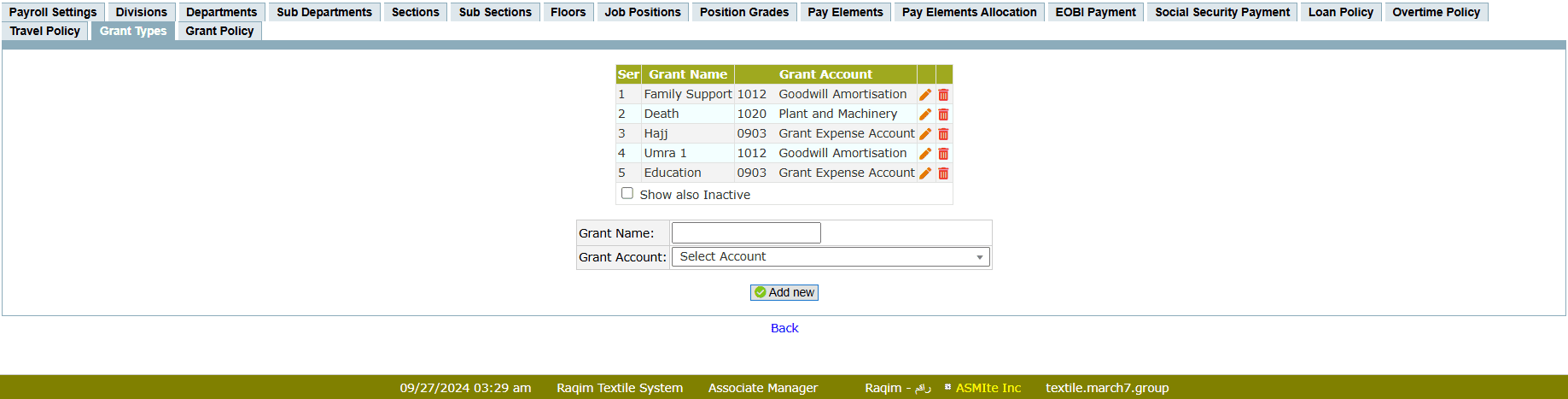Open the Overtime Policy tab
Viewport: 1568px width, 399px height.
[x=1436, y=13]
